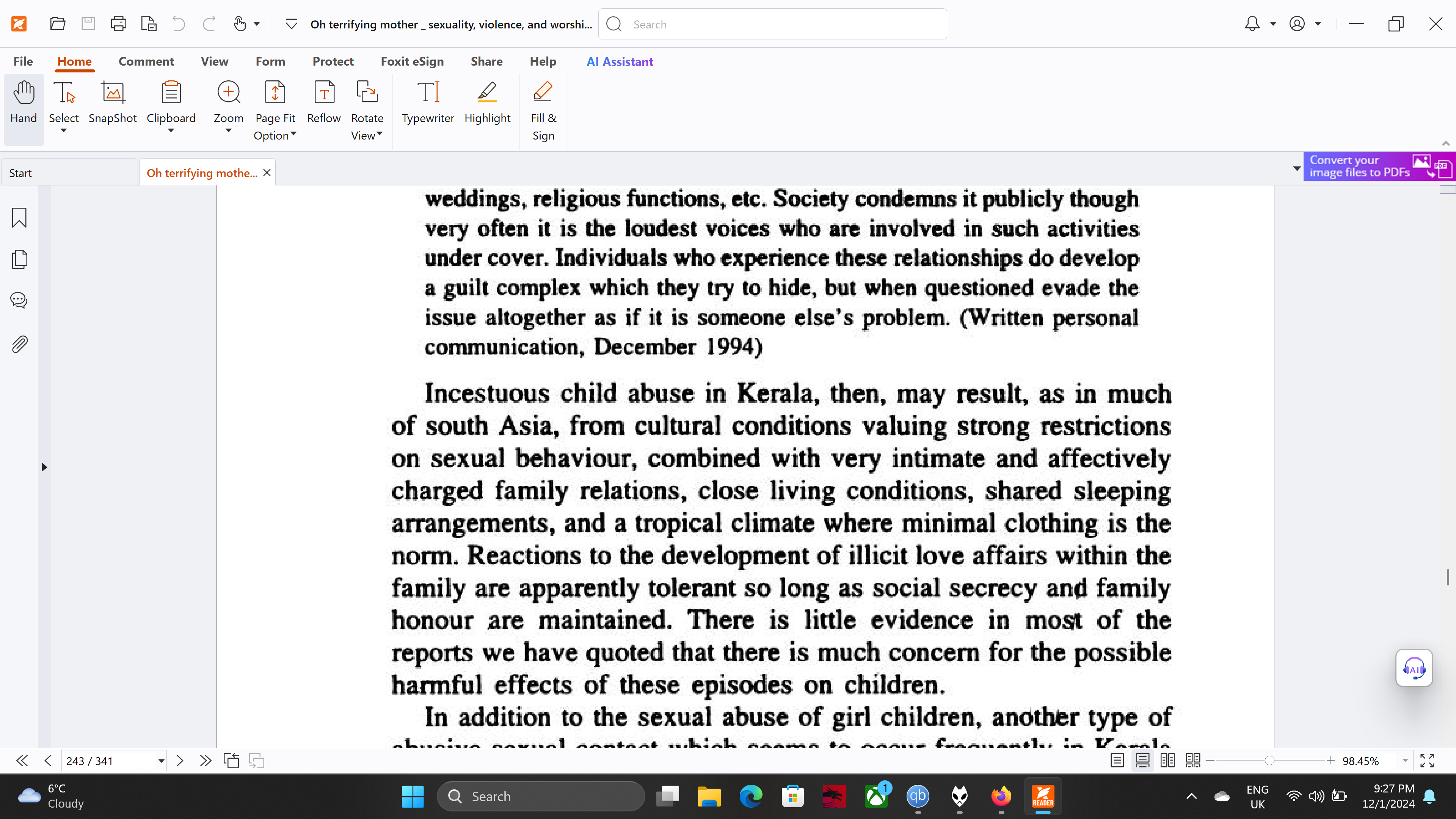Go to next page
The width and height of the screenshot is (1456, 819).
pyautogui.click(x=180, y=761)
